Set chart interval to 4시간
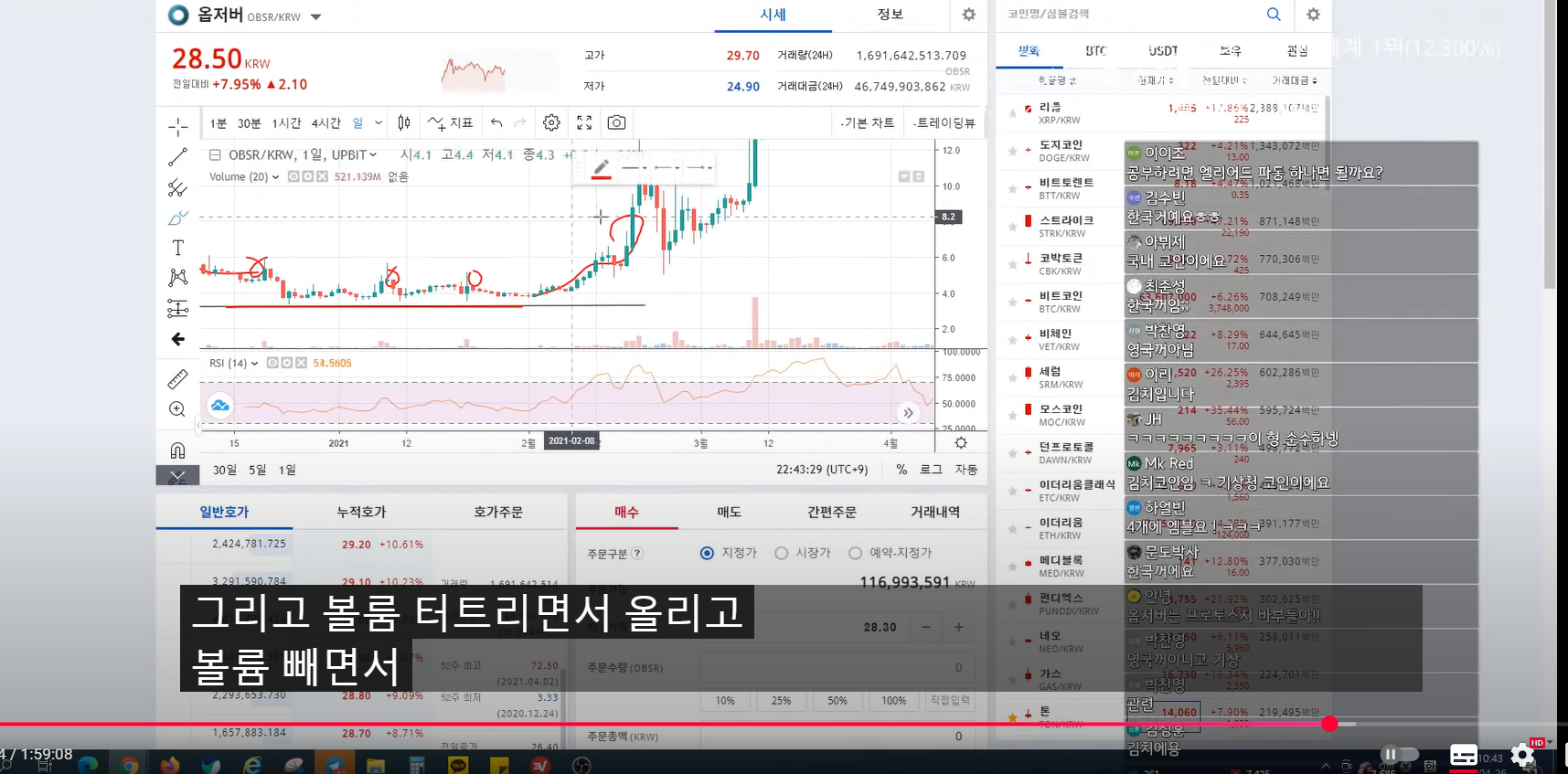 coord(325,123)
